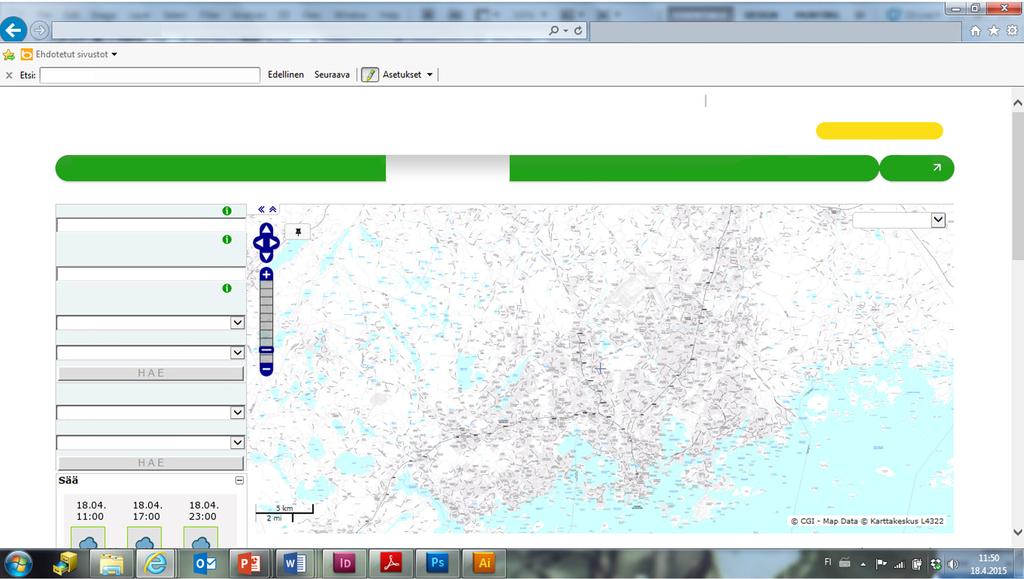Click the zoom level slider handle

266,350
